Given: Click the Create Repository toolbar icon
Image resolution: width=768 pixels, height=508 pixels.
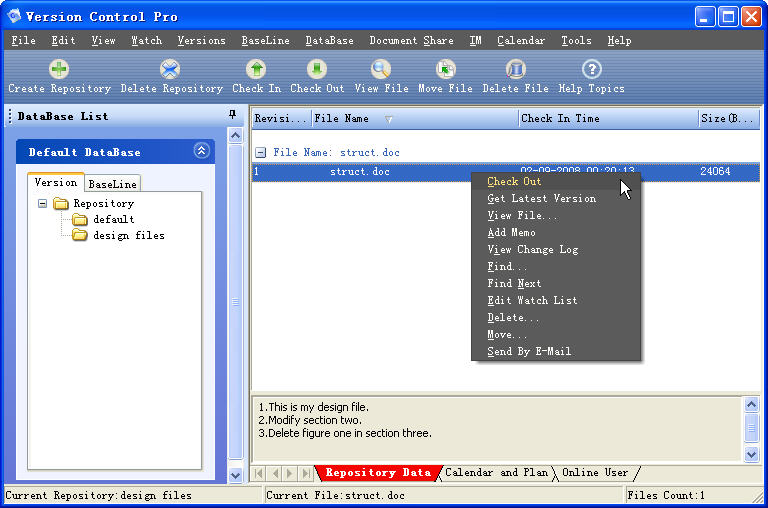Looking at the screenshot, I should click(59, 69).
